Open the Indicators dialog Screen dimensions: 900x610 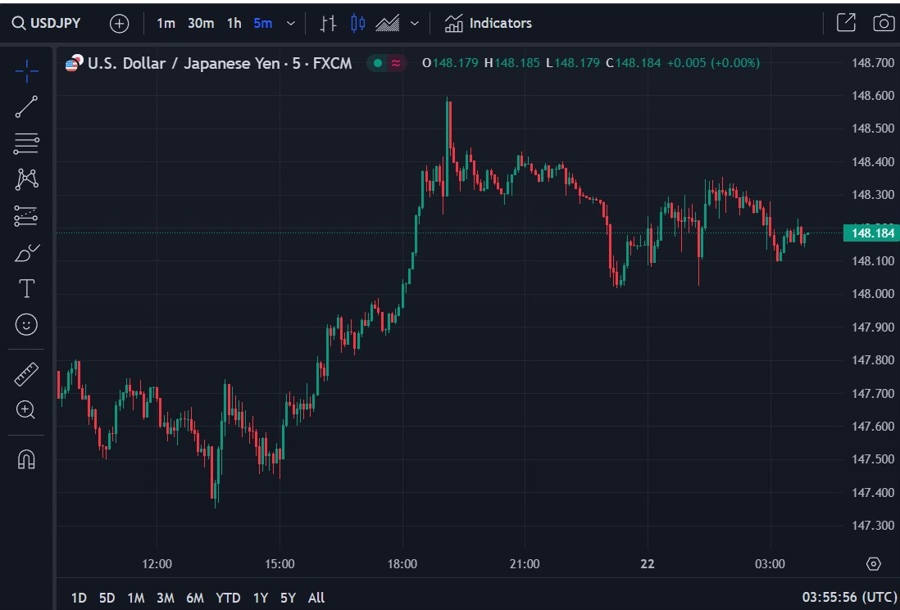point(488,24)
